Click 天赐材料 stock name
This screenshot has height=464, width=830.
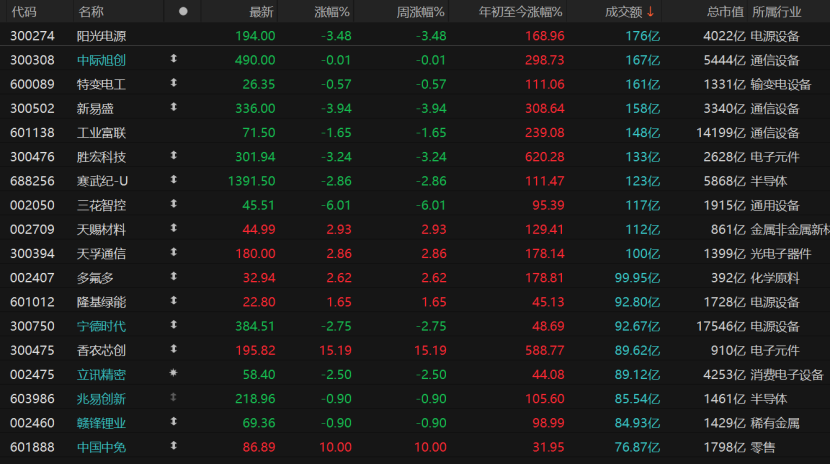(101, 230)
